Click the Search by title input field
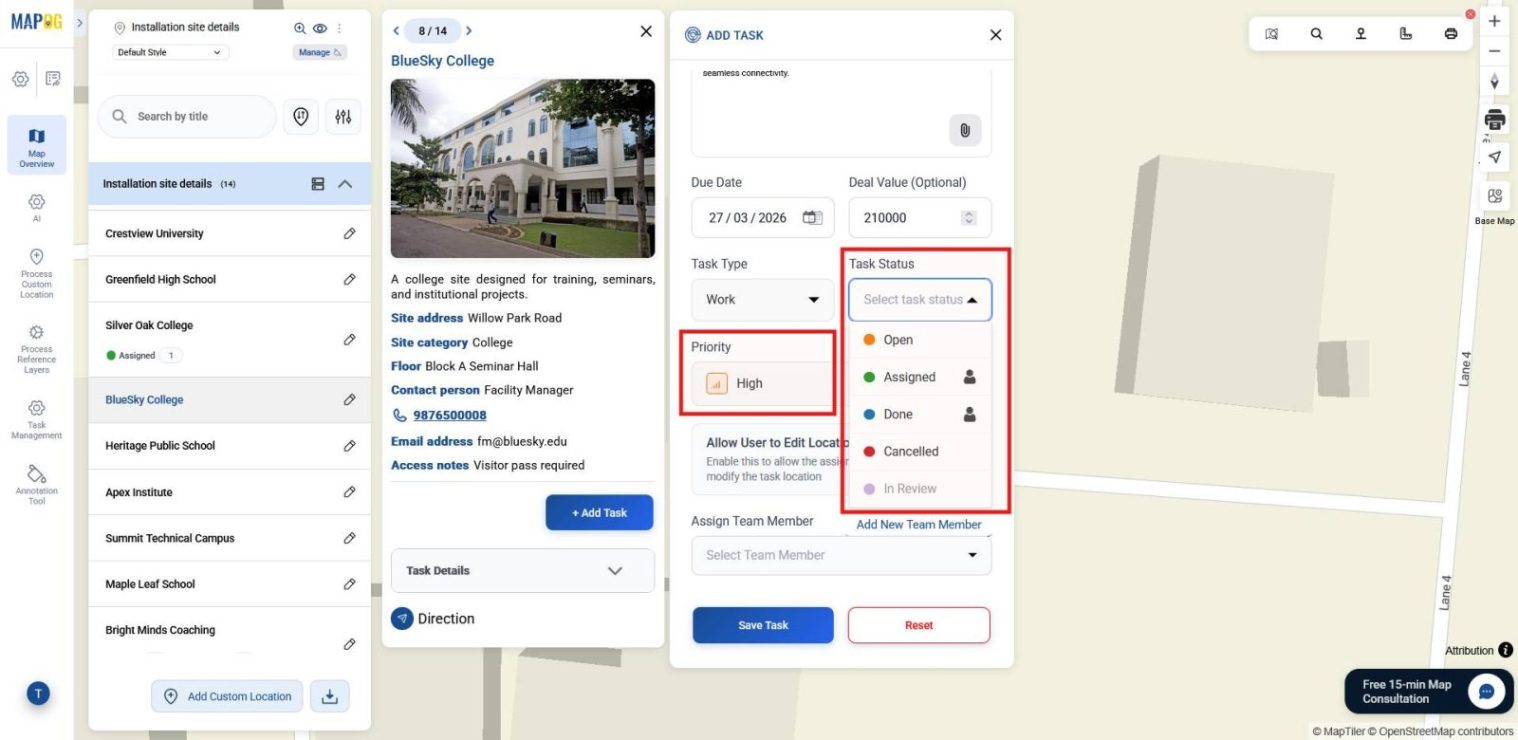 (190, 116)
